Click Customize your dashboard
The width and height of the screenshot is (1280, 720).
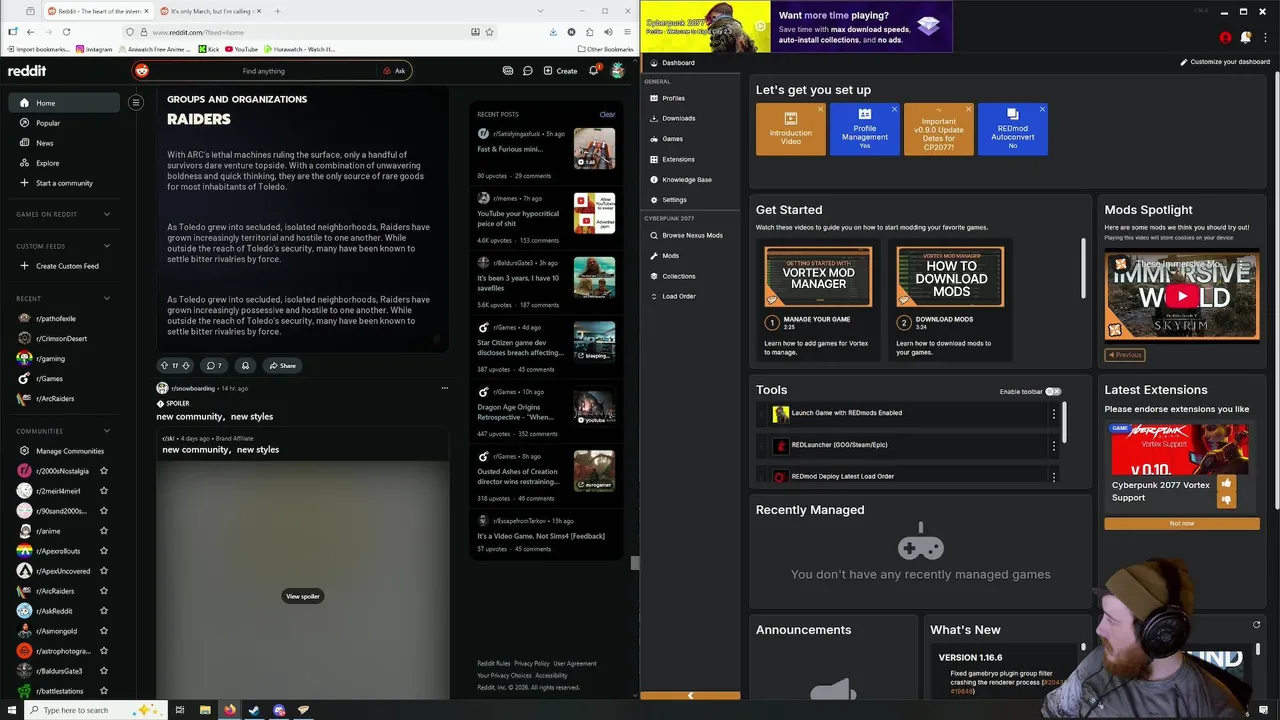click(1225, 62)
